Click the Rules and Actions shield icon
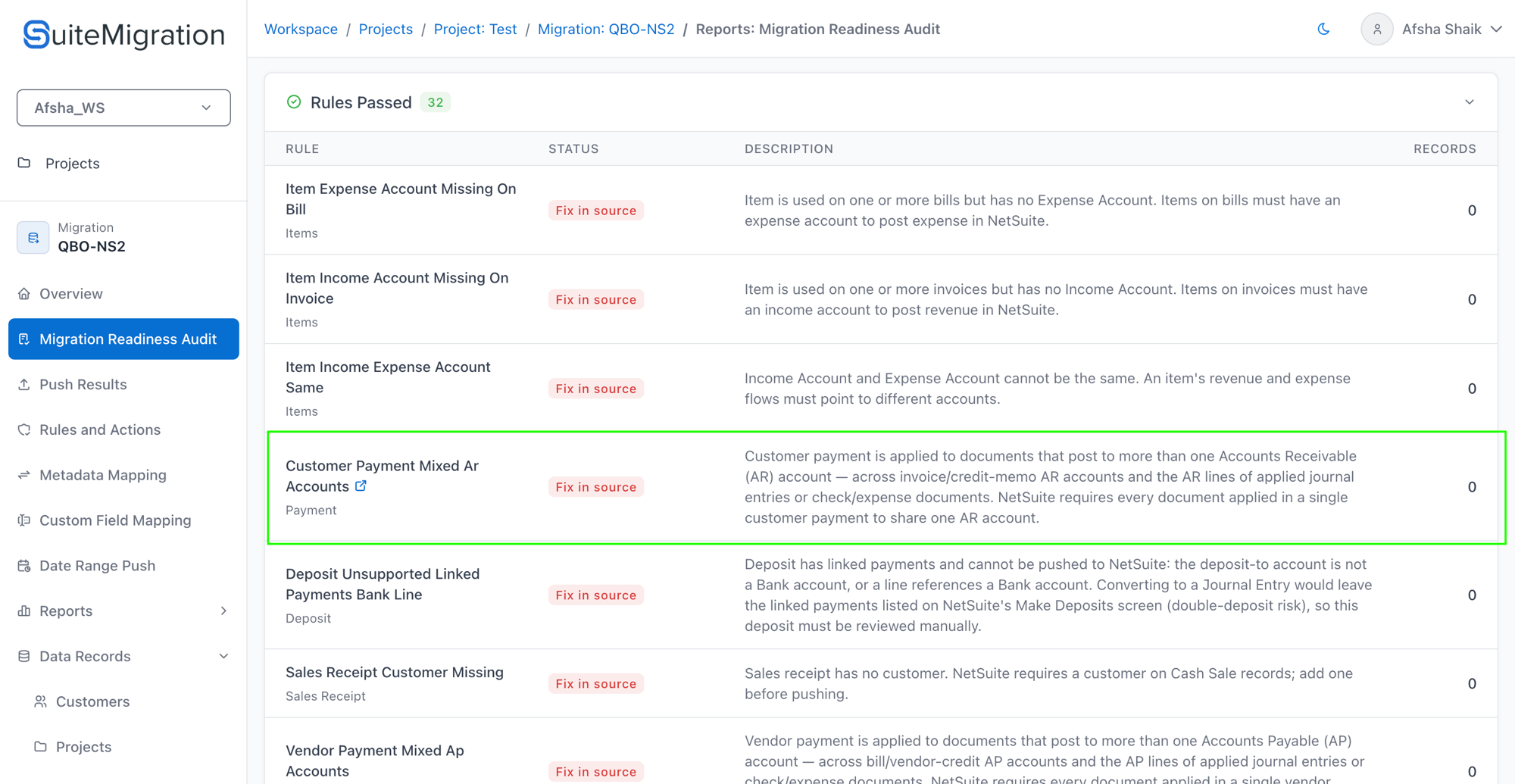The width and height of the screenshot is (1515, 784). click(24, 429)
